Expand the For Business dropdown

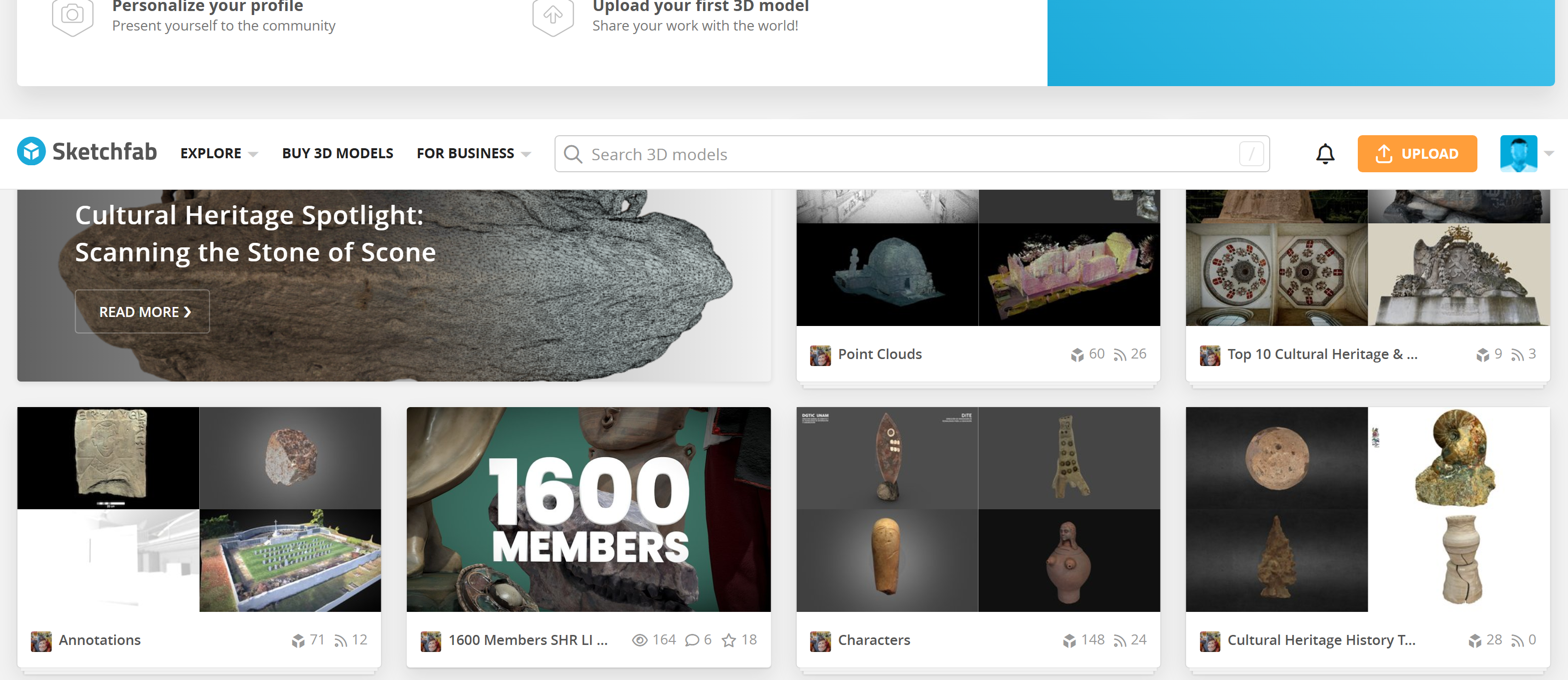point(473,153)
